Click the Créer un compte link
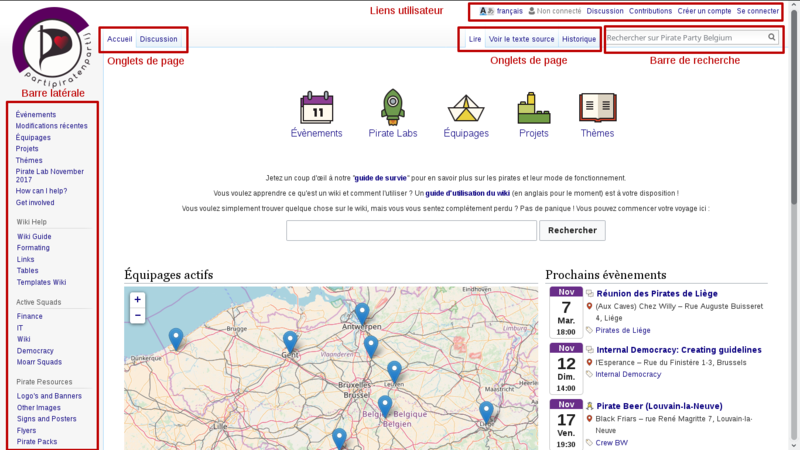The height and width of the screenshot is (450, 800). coord(703,11)
